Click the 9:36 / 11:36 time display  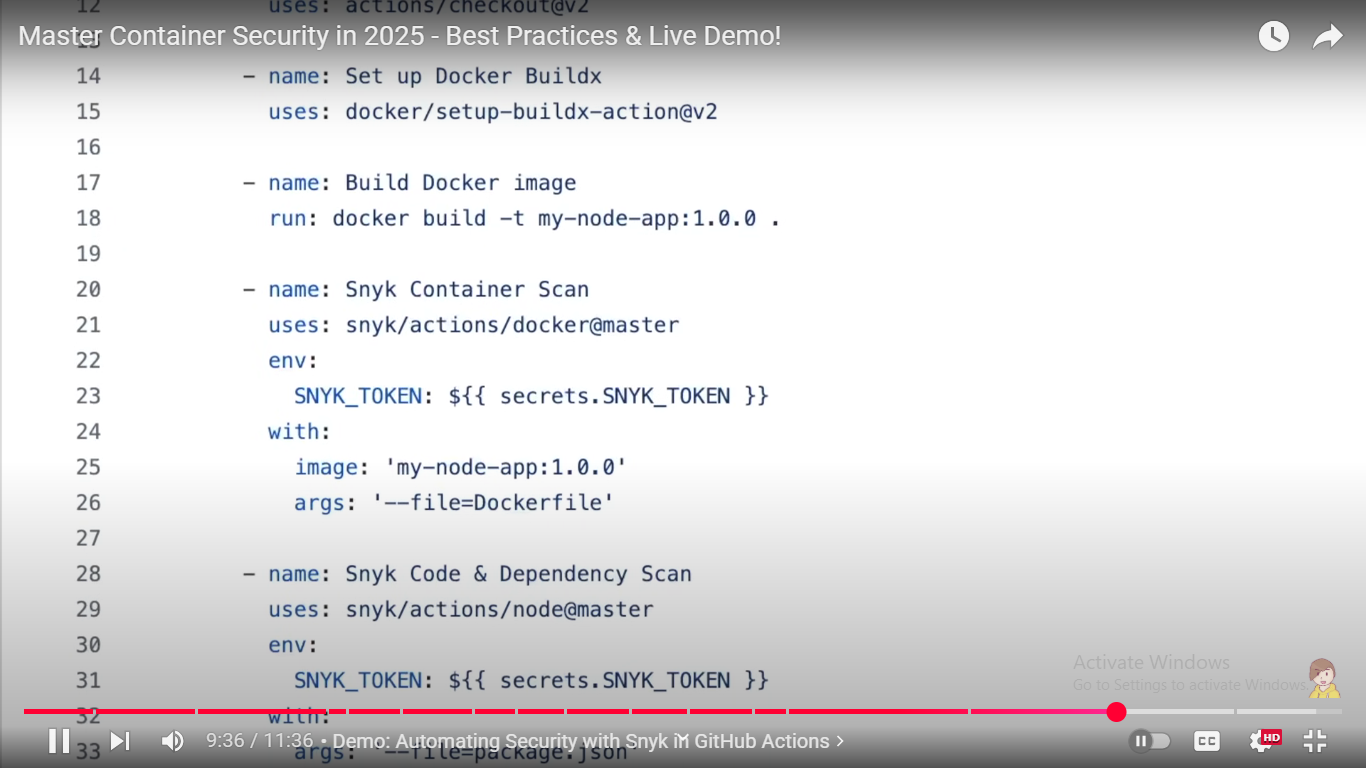[259, 741]
